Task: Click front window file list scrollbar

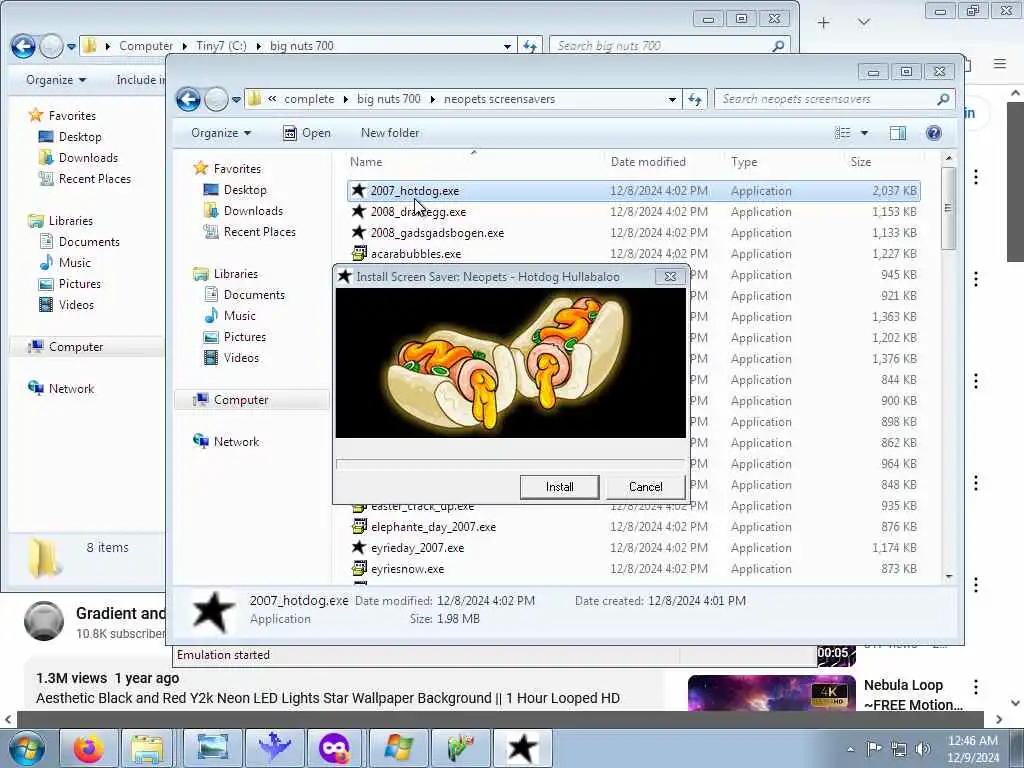Action: coord(948,208)
